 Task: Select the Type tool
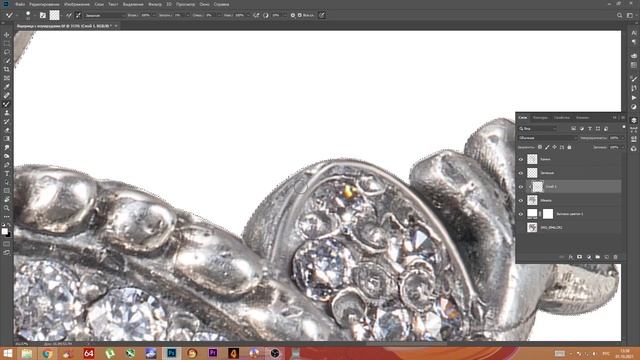7,174
